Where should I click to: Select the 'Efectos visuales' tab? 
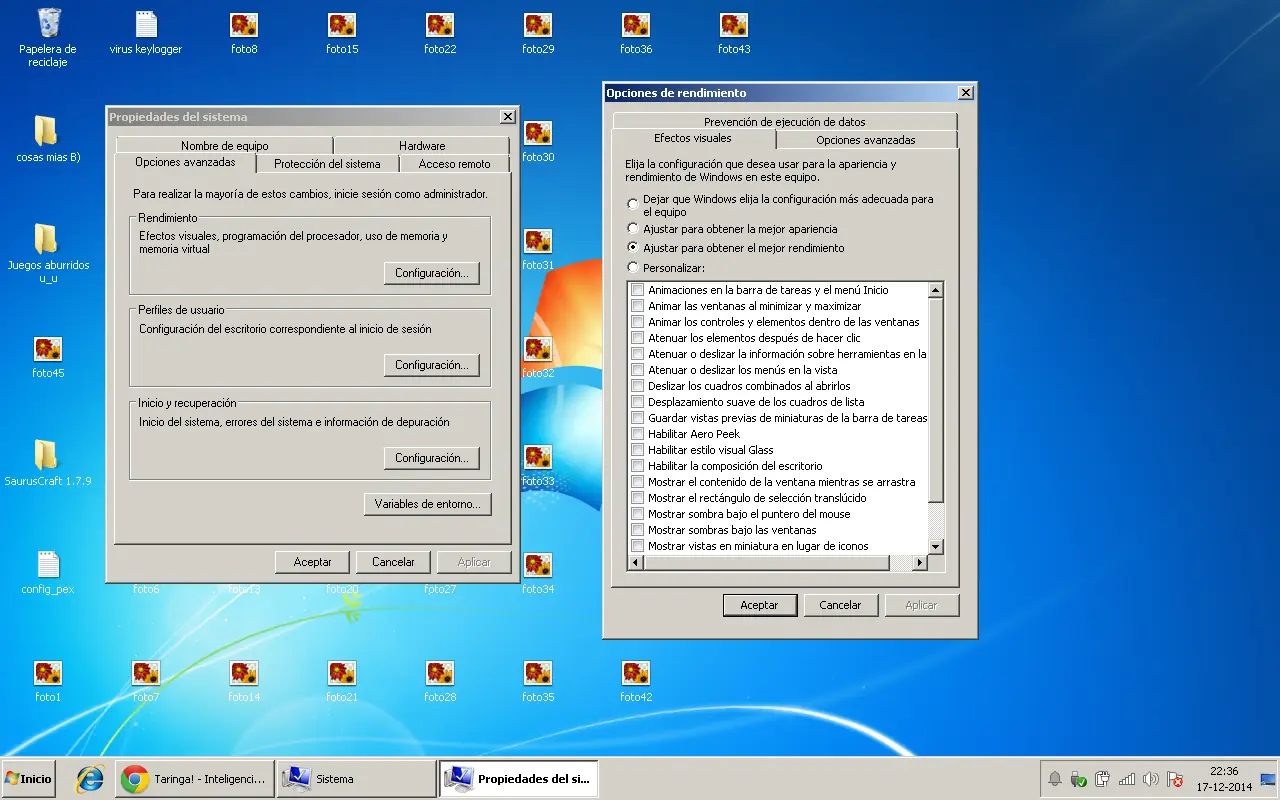pyautogui.click(x=693, y=138)
